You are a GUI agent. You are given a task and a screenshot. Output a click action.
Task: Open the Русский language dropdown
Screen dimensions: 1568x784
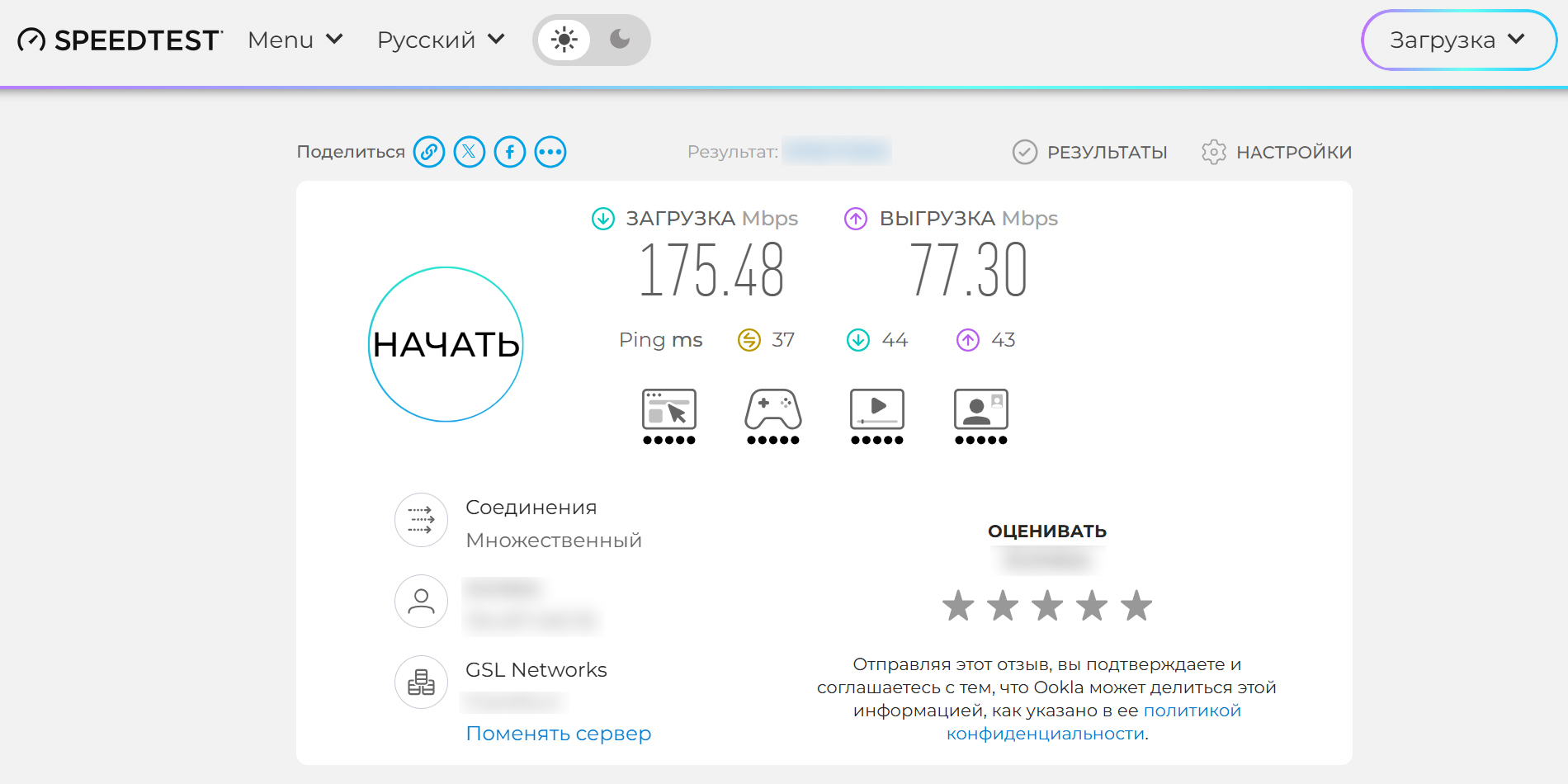tap(441, 40)
